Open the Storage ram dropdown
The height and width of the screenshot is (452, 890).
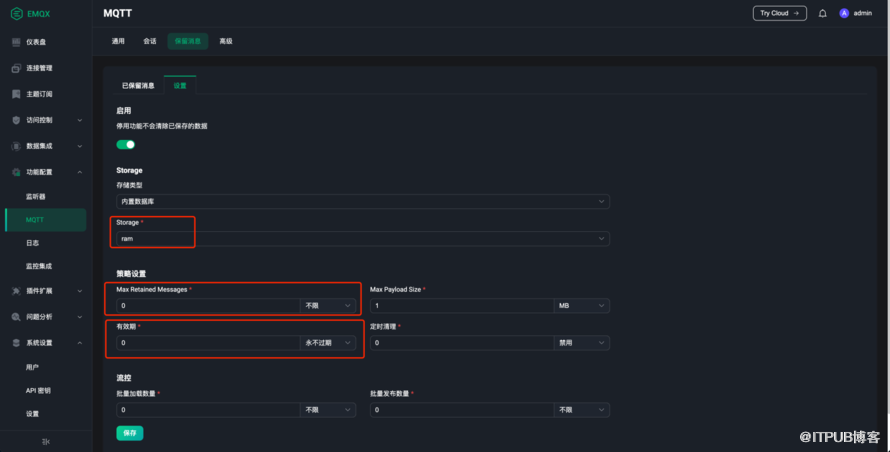[363, 238]
